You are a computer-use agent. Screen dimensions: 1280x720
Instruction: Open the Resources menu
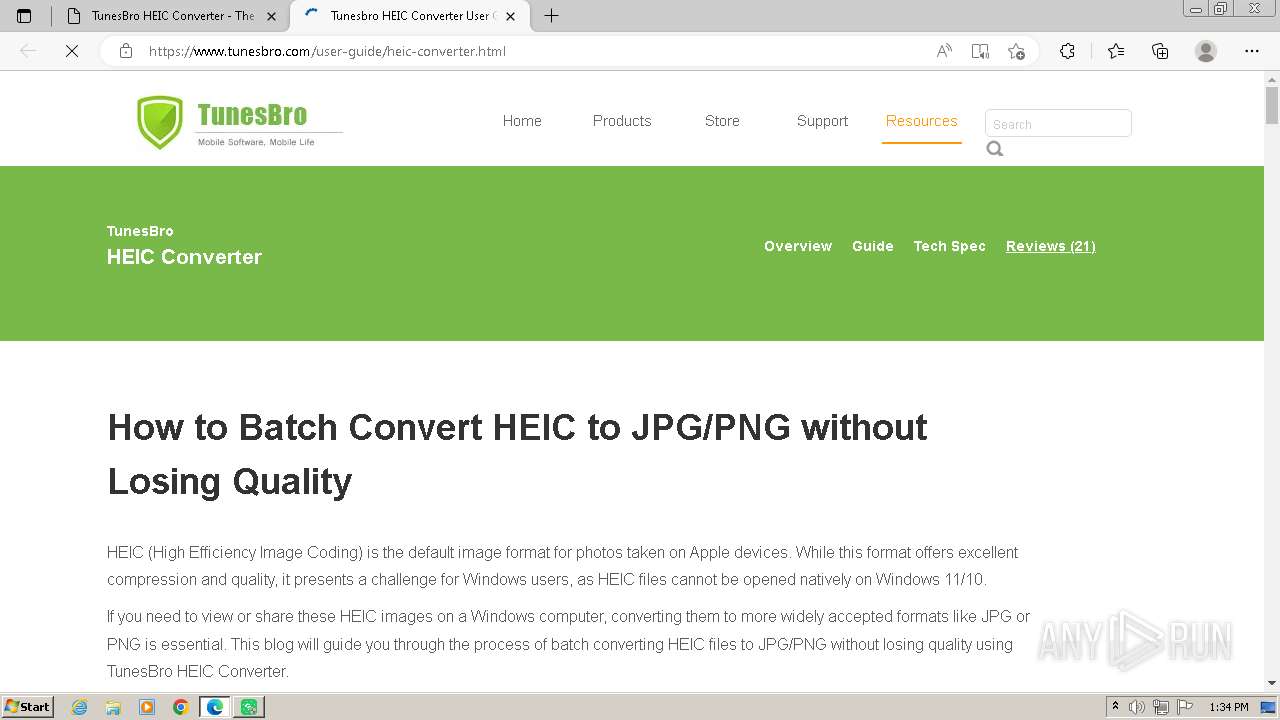click(x=921, y=121)
